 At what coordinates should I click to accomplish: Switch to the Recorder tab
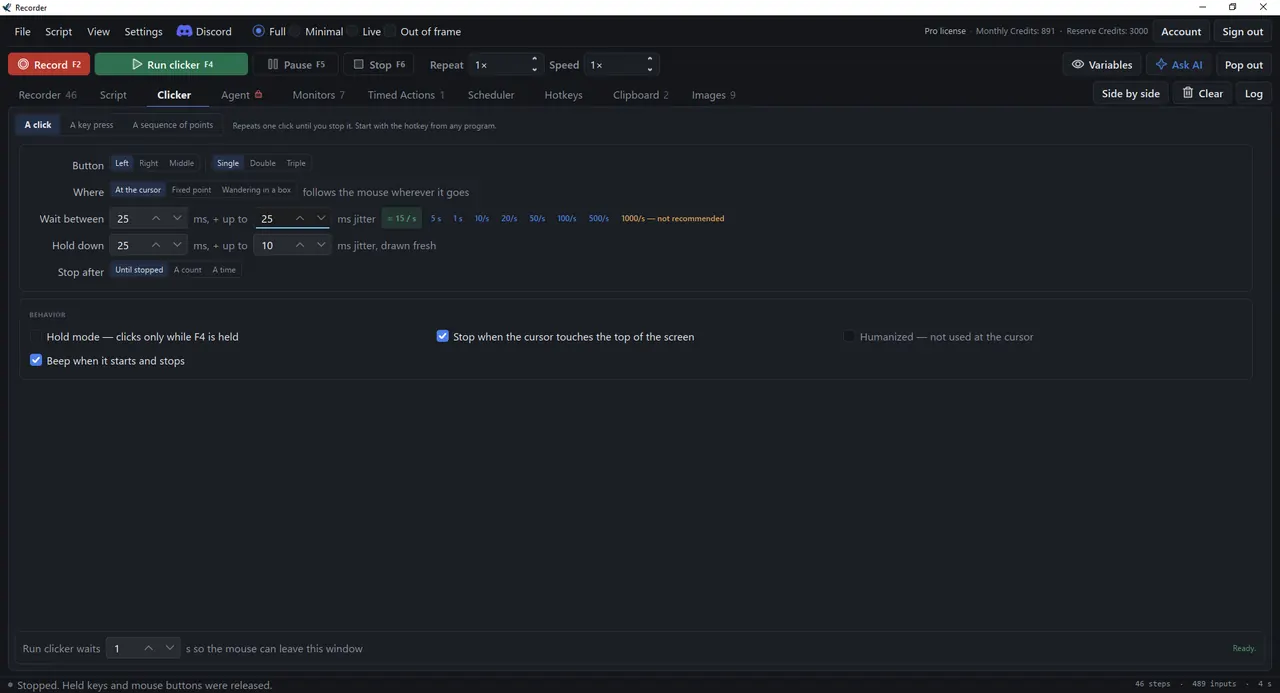47,95
